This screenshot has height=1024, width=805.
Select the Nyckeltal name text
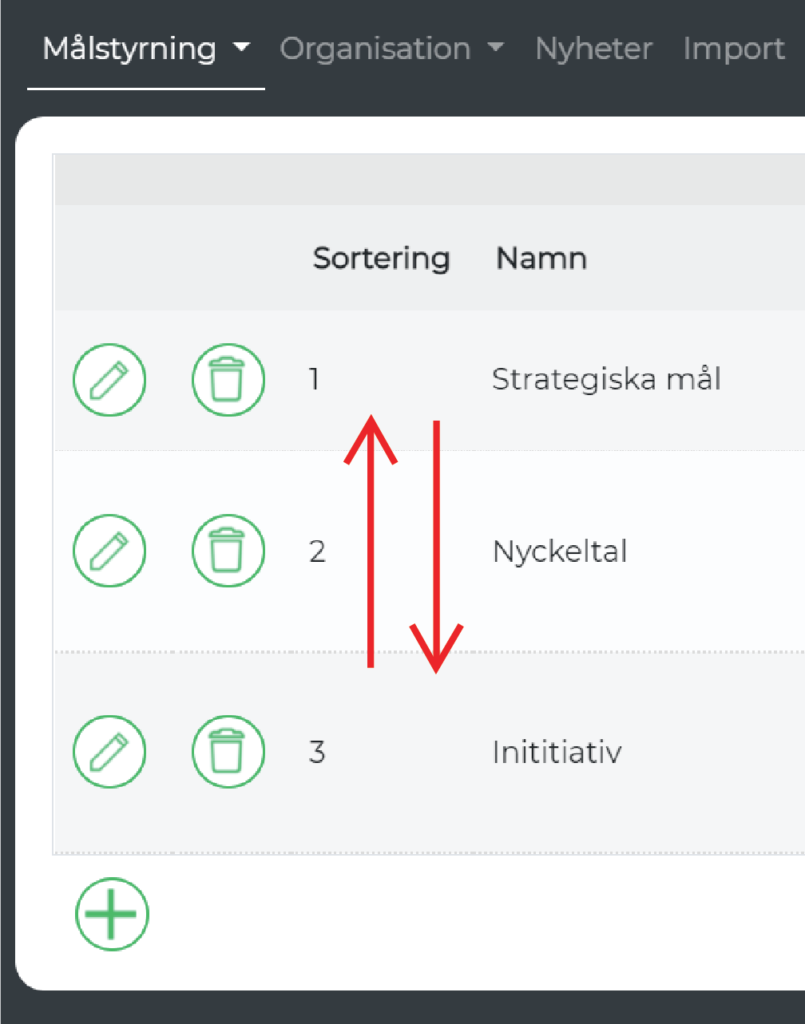click(560, 551)
